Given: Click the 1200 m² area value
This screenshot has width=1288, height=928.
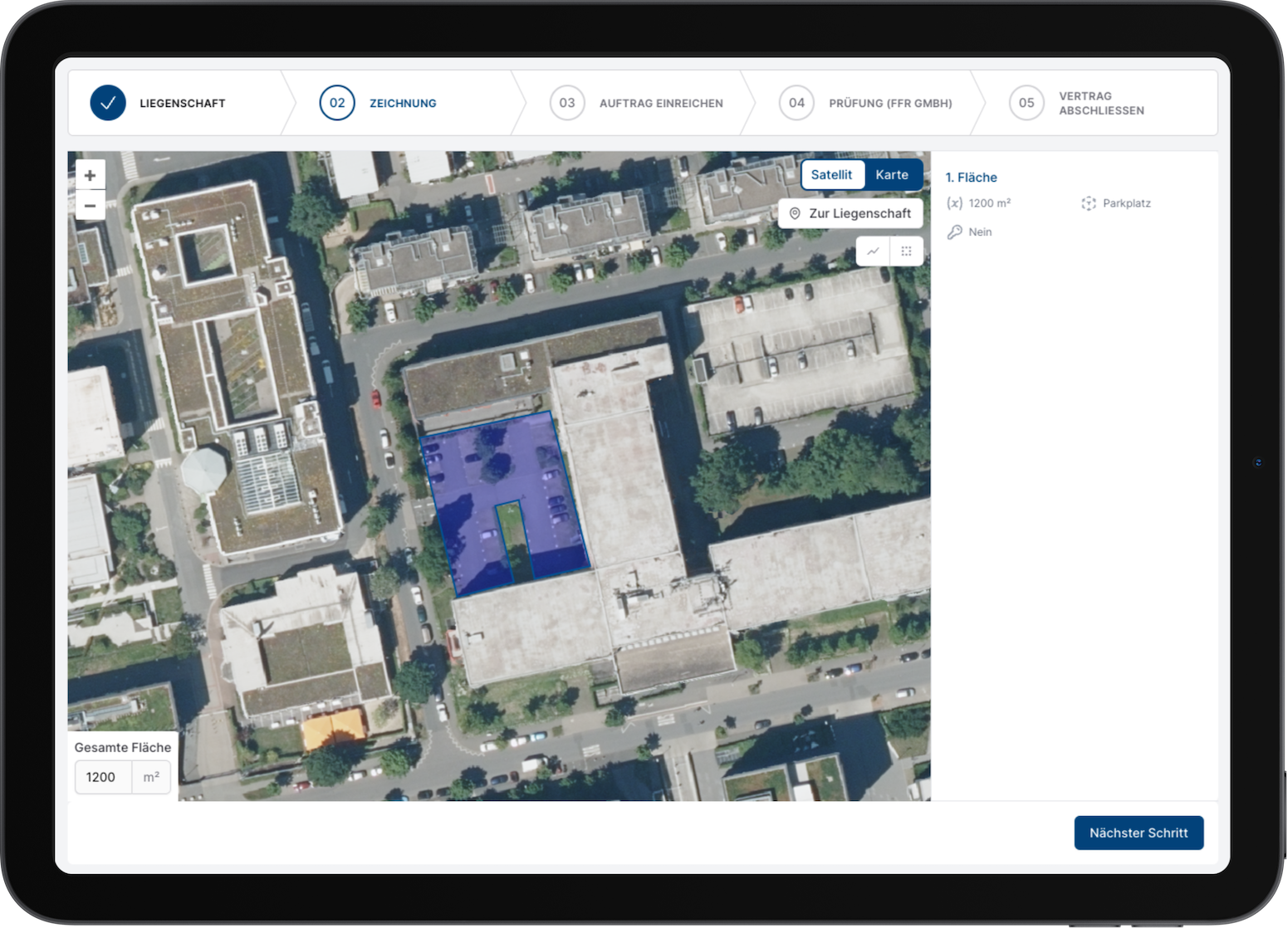Looking at the screenshot, I should pyautogui.click(x=990, y=203).
